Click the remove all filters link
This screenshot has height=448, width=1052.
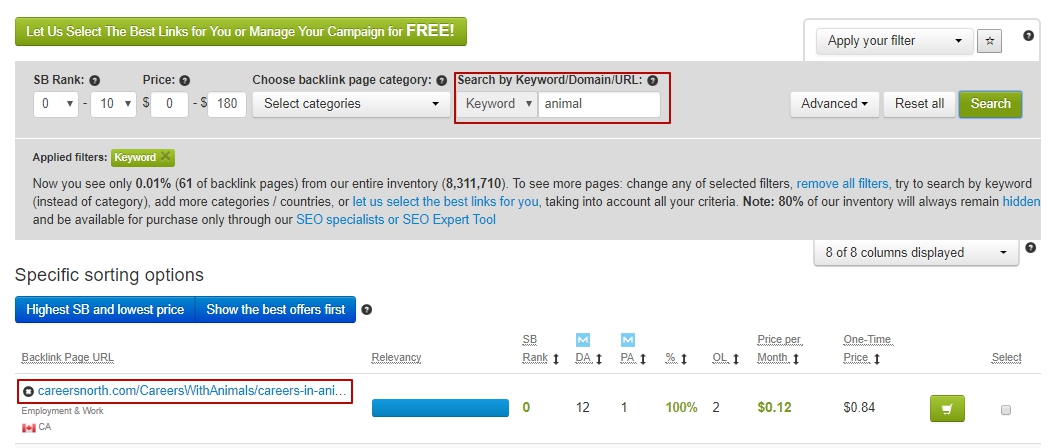842,184
